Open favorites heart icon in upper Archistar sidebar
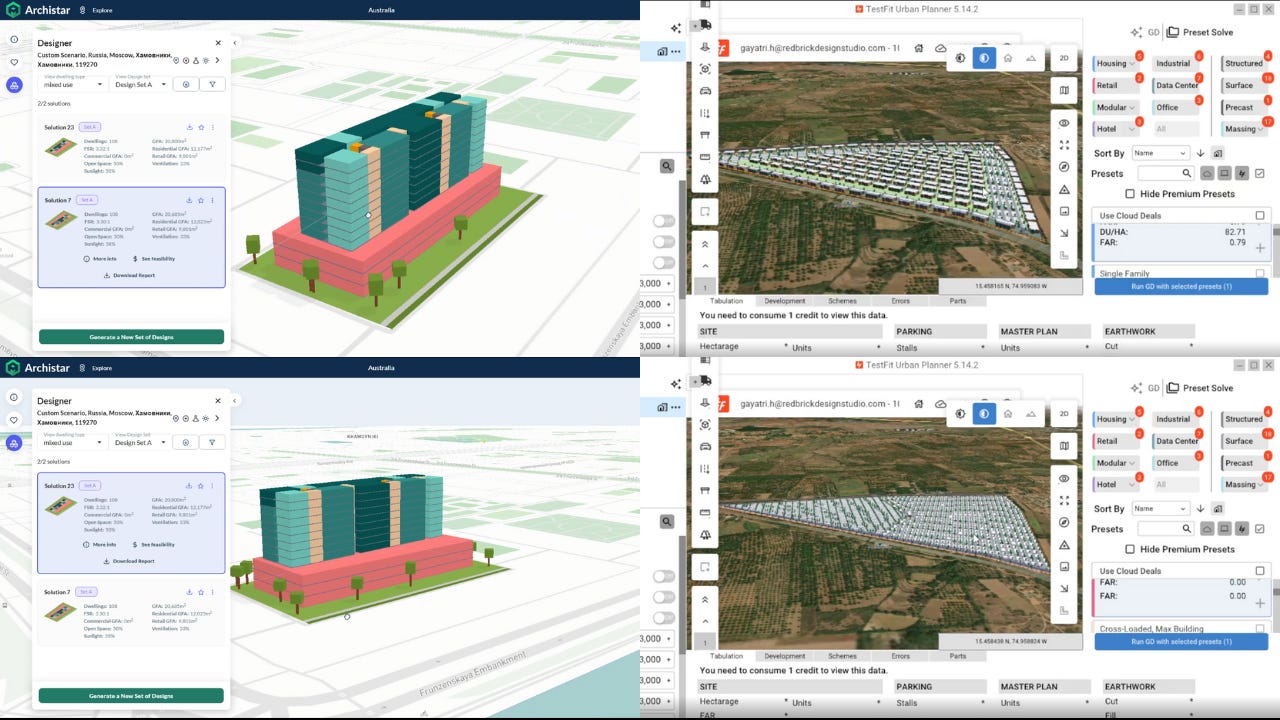Image resolution: width=1280 pixels, height=720 pixels. coord(14,62)
